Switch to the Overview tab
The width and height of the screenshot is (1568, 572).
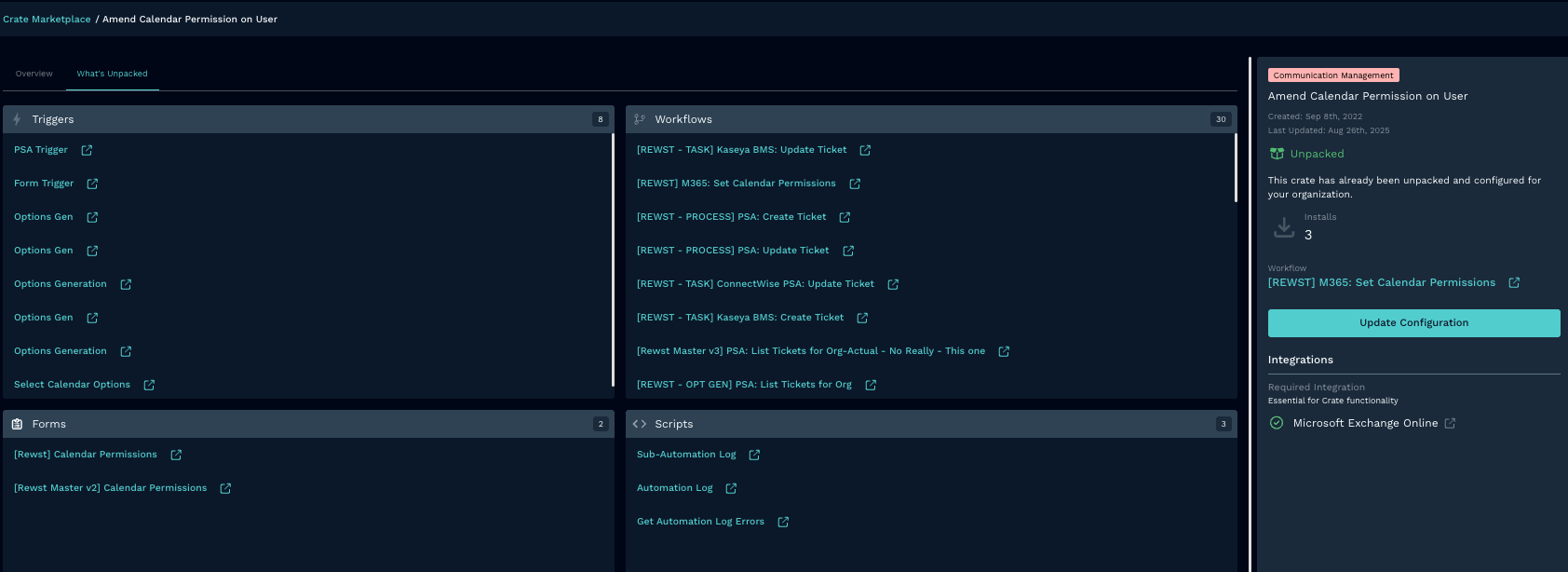[34, 74]
